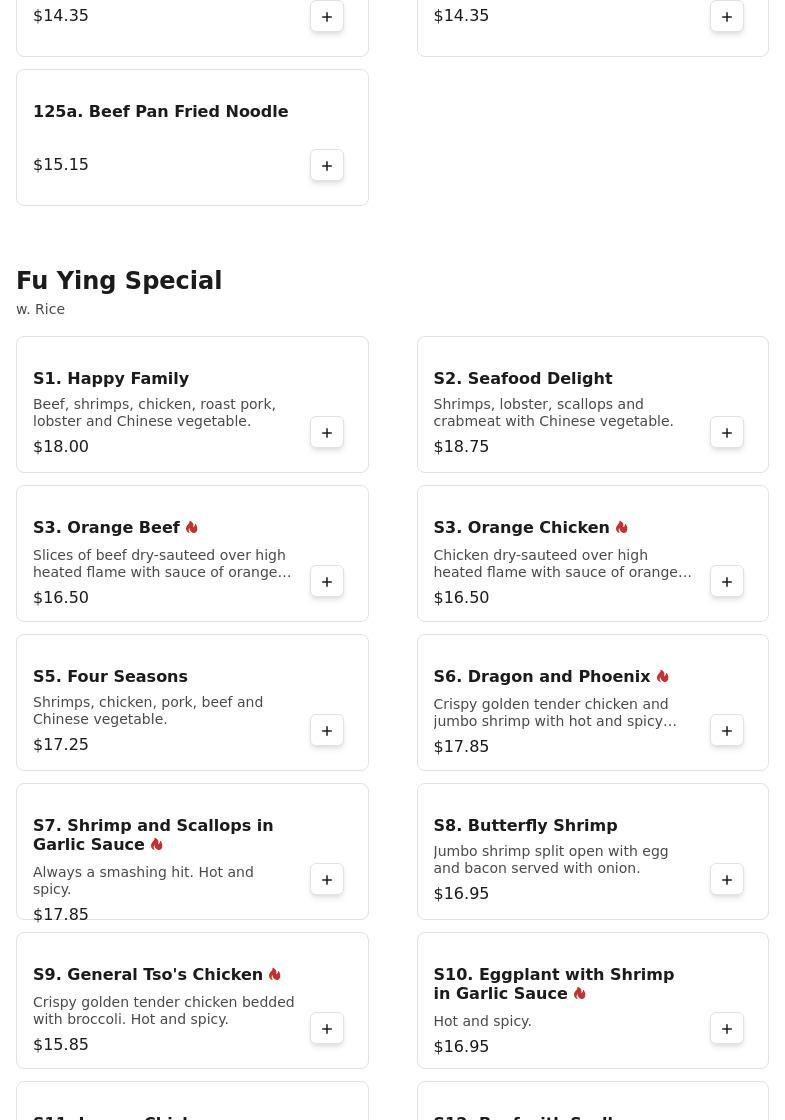Viewport: 785px width, 1120px height.
Task: Add S3. Orange Chicken to order
Action: click(727, 582)
